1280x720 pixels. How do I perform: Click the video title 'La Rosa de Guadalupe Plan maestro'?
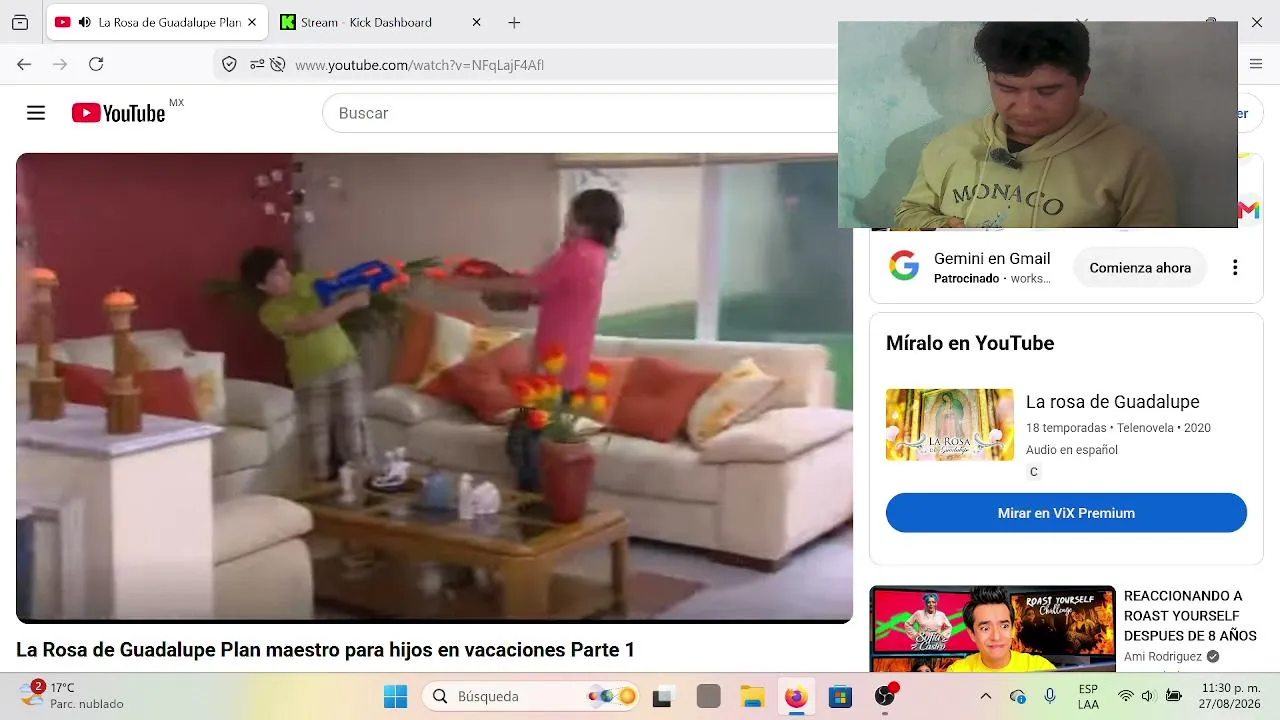pyautogui.click(x=325, y=650)
